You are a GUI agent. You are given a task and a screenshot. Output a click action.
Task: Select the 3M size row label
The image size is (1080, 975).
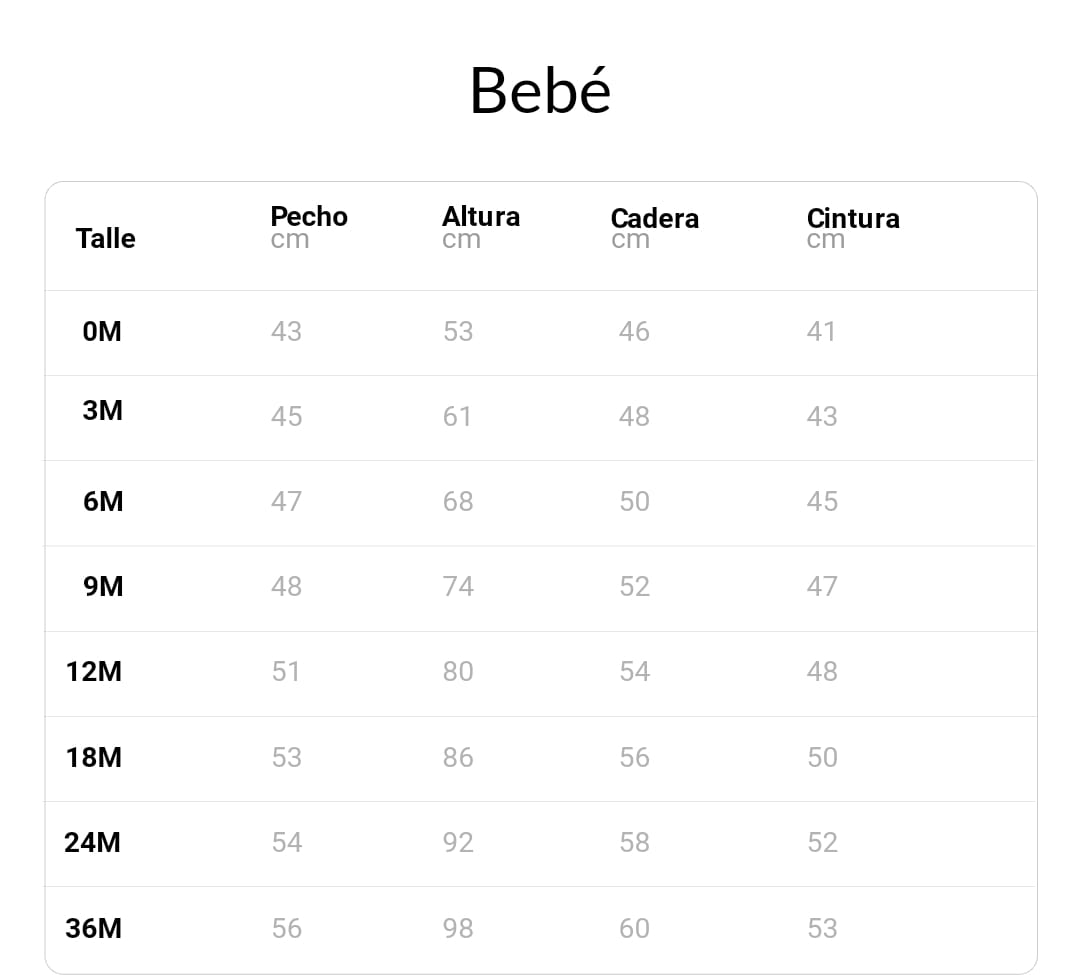point(102,410)
